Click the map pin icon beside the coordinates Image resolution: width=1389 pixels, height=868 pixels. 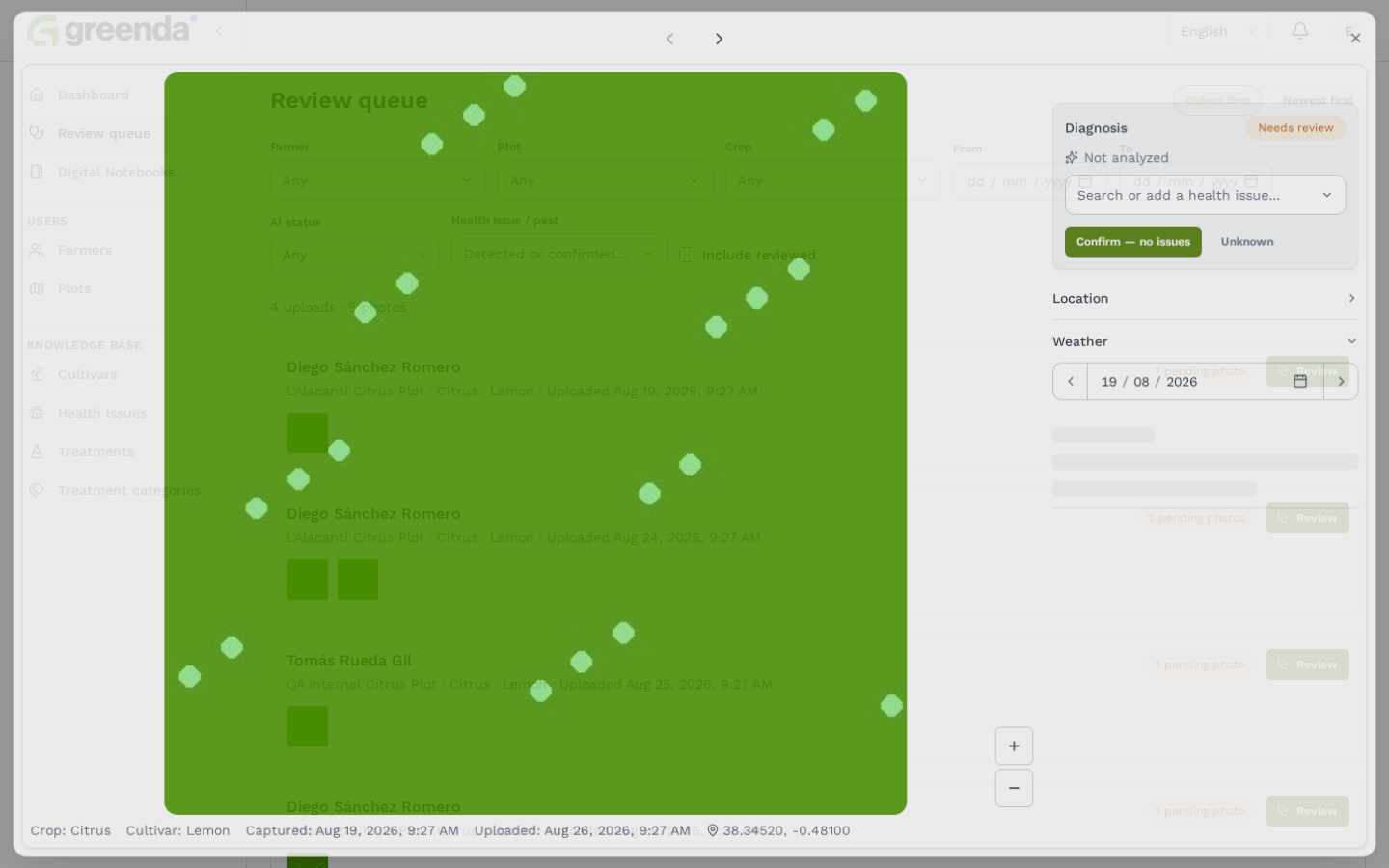click(713, 830)
